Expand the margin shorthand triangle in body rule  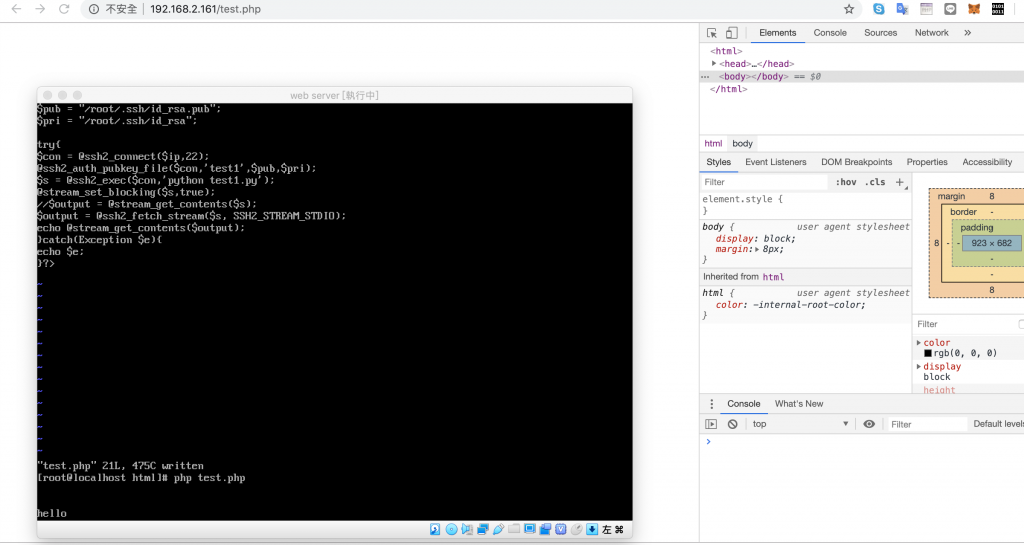(x=758, y=249)
